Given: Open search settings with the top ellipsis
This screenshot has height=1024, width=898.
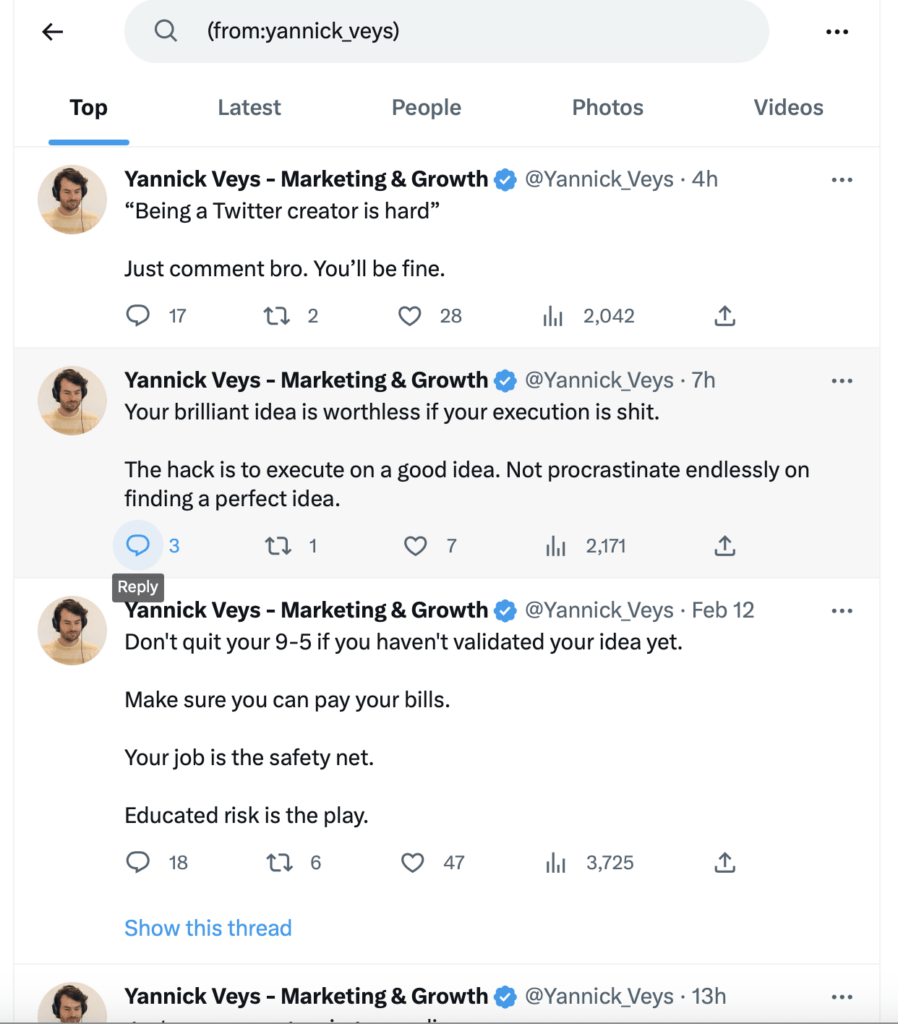Looking at the screenshot, I should 836,31.
